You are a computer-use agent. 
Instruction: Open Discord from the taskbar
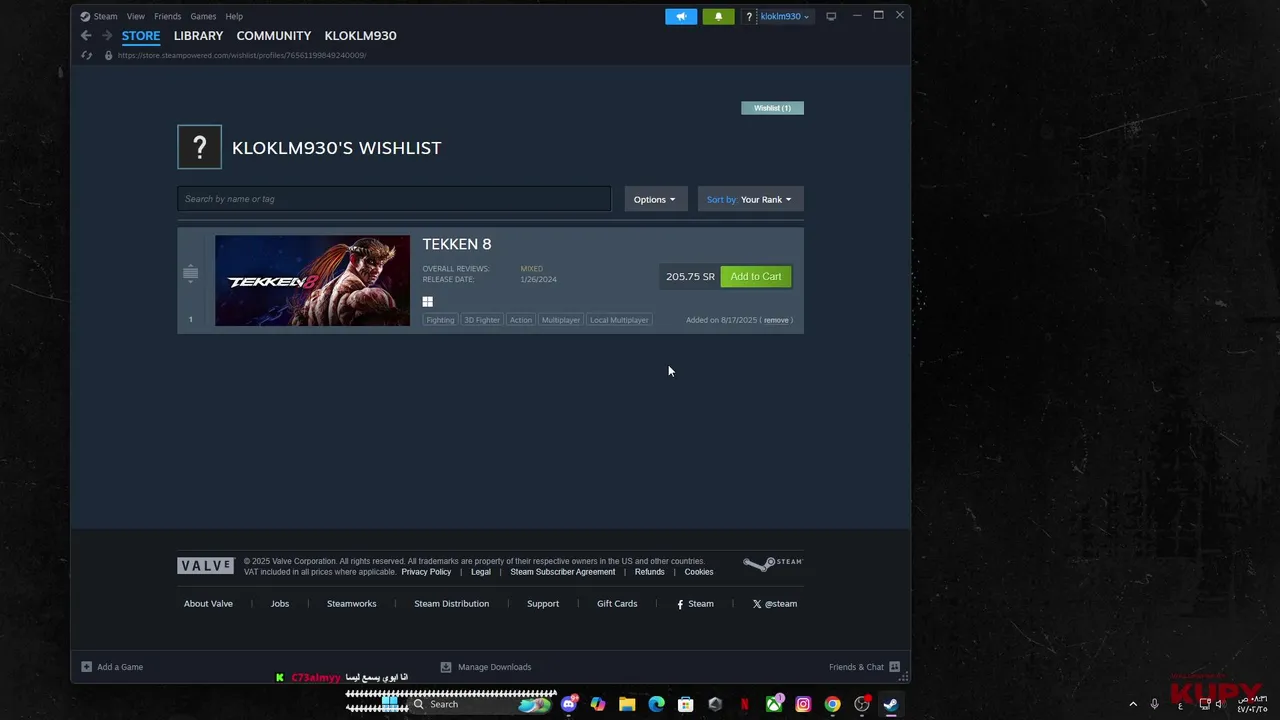[x=569, y=704]
